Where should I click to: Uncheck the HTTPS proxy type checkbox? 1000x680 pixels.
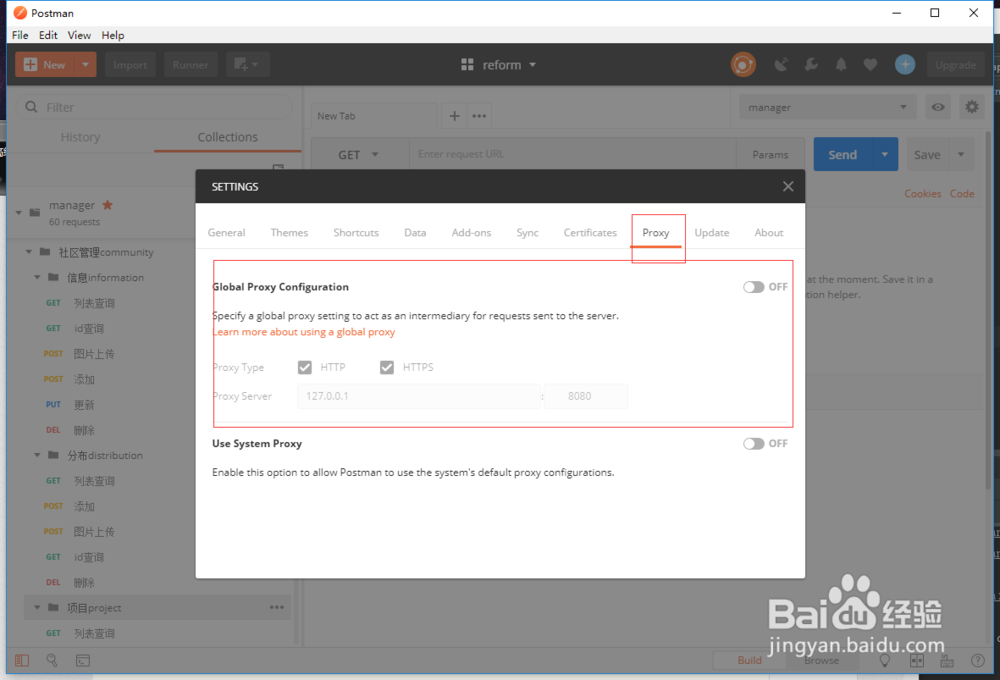pyautogui.click(x=387, y=367)
